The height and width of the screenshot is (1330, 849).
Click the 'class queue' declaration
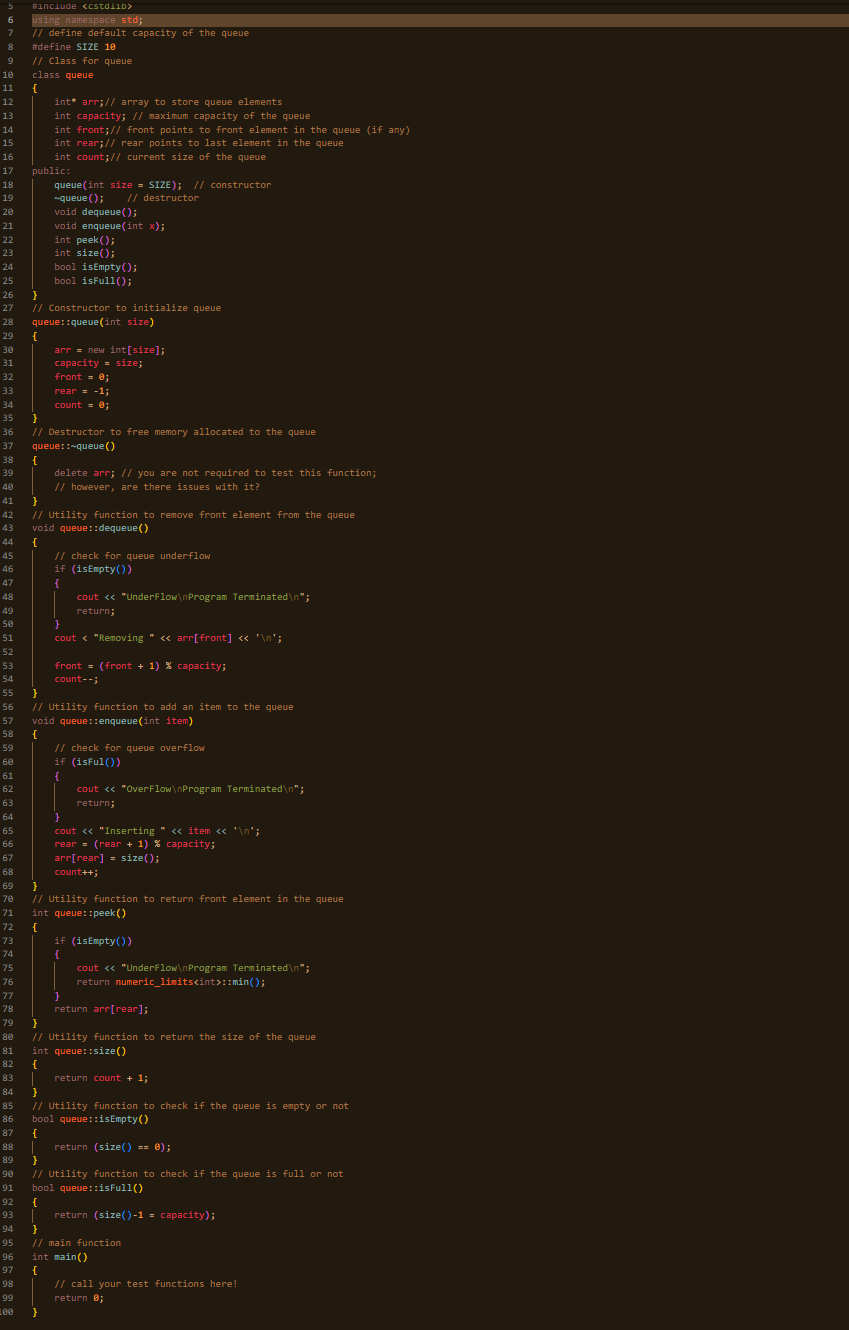(64, 74)
